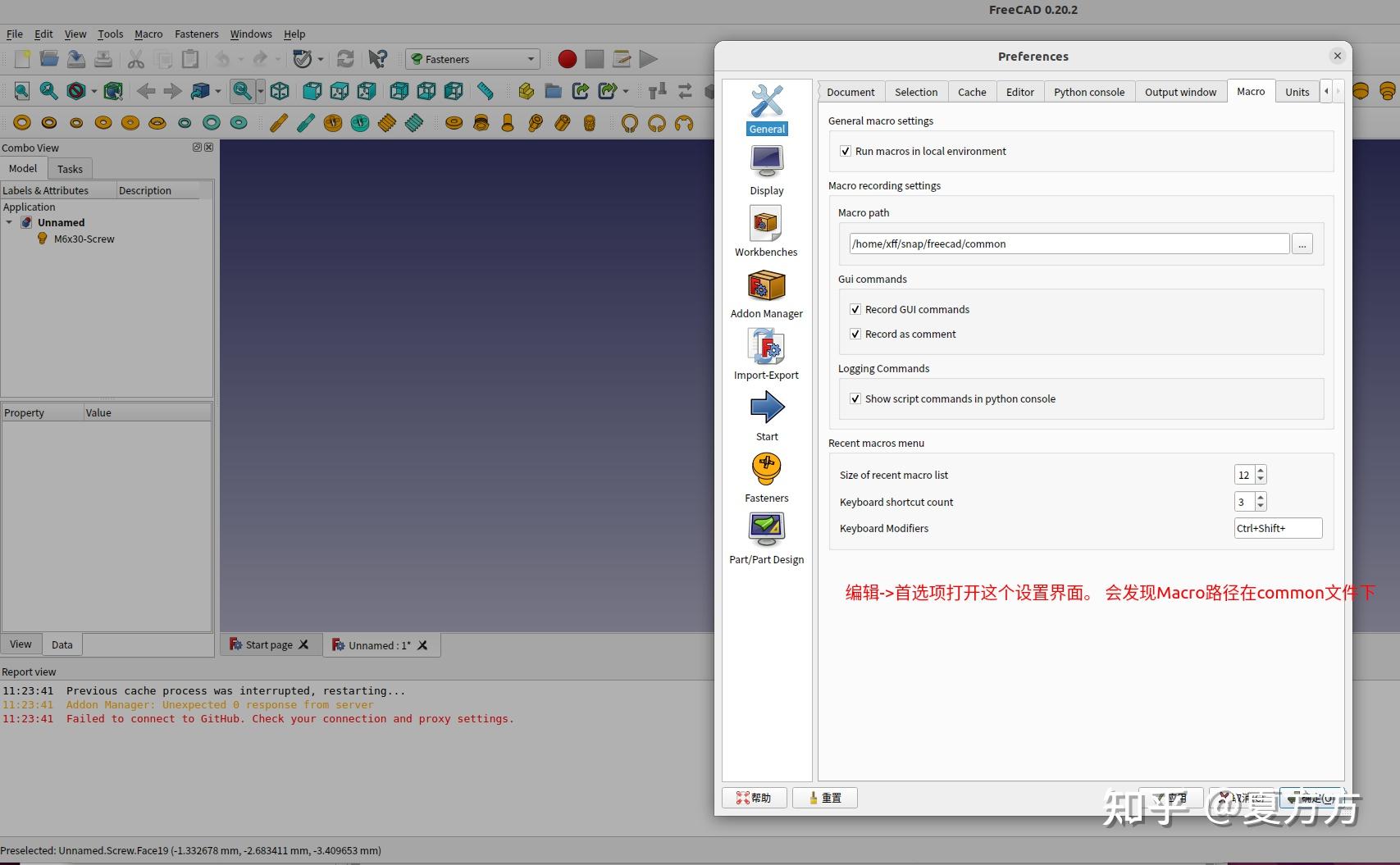The width and height of the screenshot is (1400, 865).
Task: Click the Measure distance ruler icon
Action: point(486,91)
